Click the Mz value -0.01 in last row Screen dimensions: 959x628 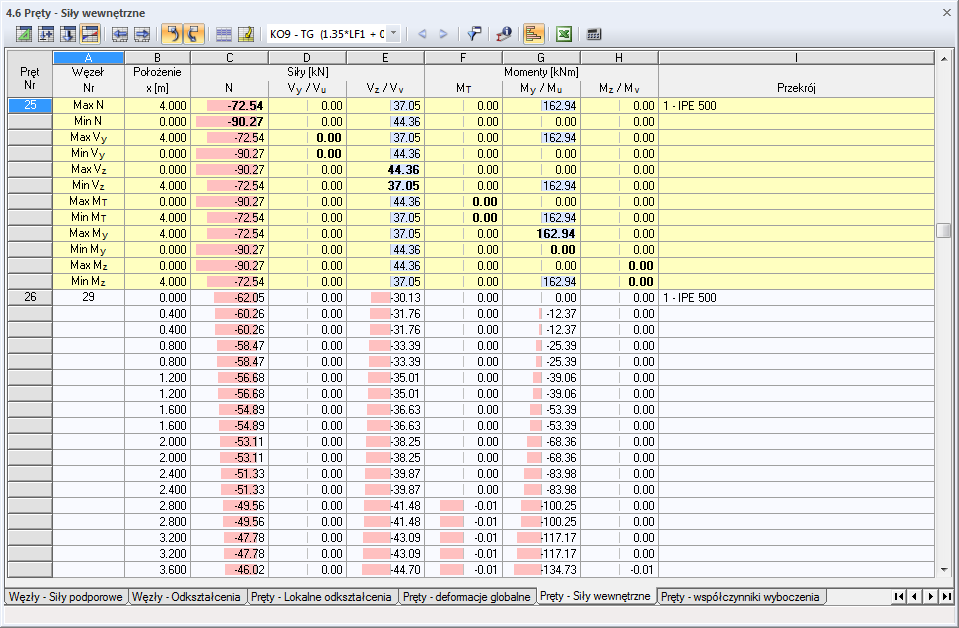click(620, 569)
